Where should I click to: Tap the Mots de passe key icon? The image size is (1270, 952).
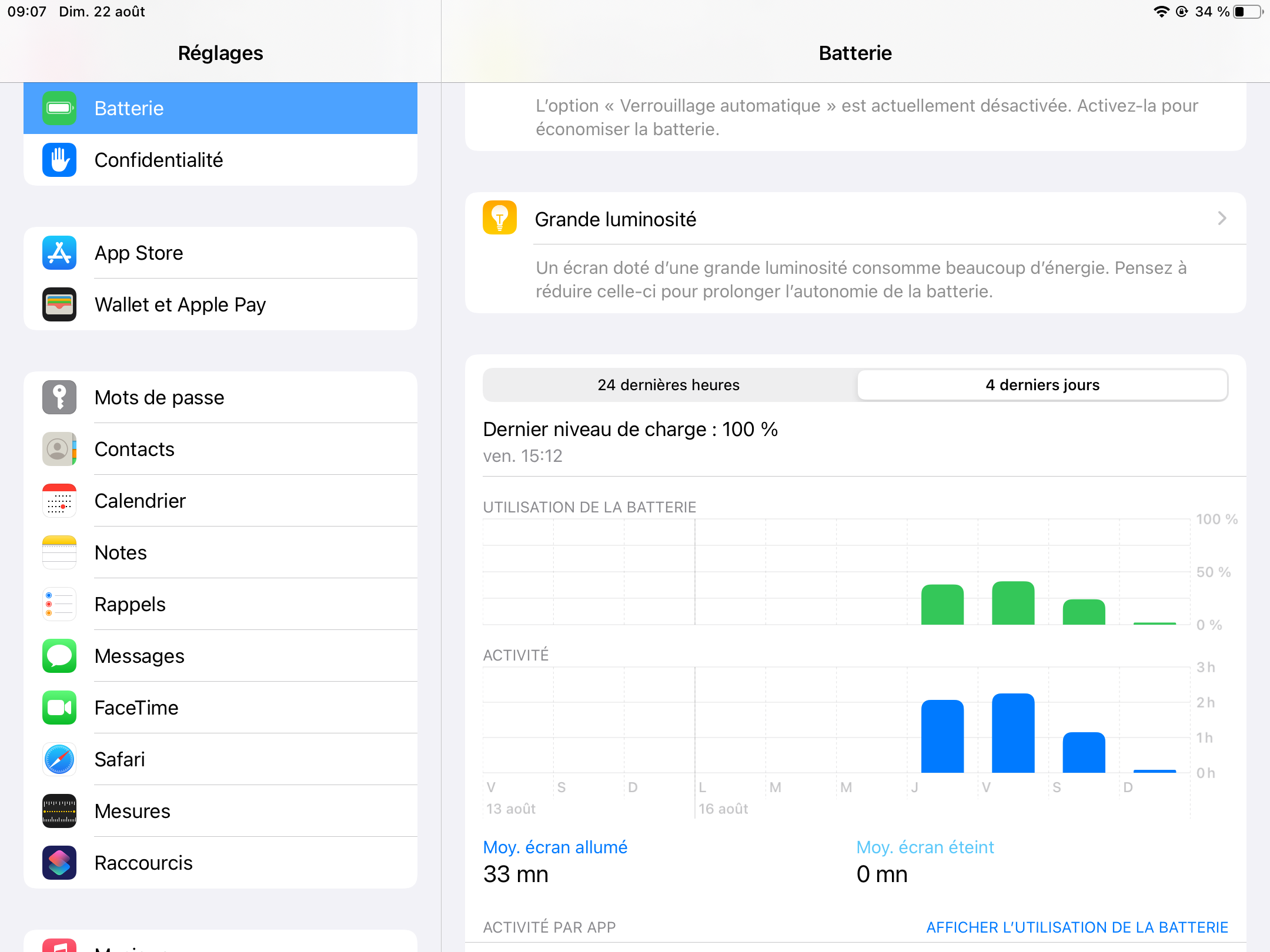point(59,397)
